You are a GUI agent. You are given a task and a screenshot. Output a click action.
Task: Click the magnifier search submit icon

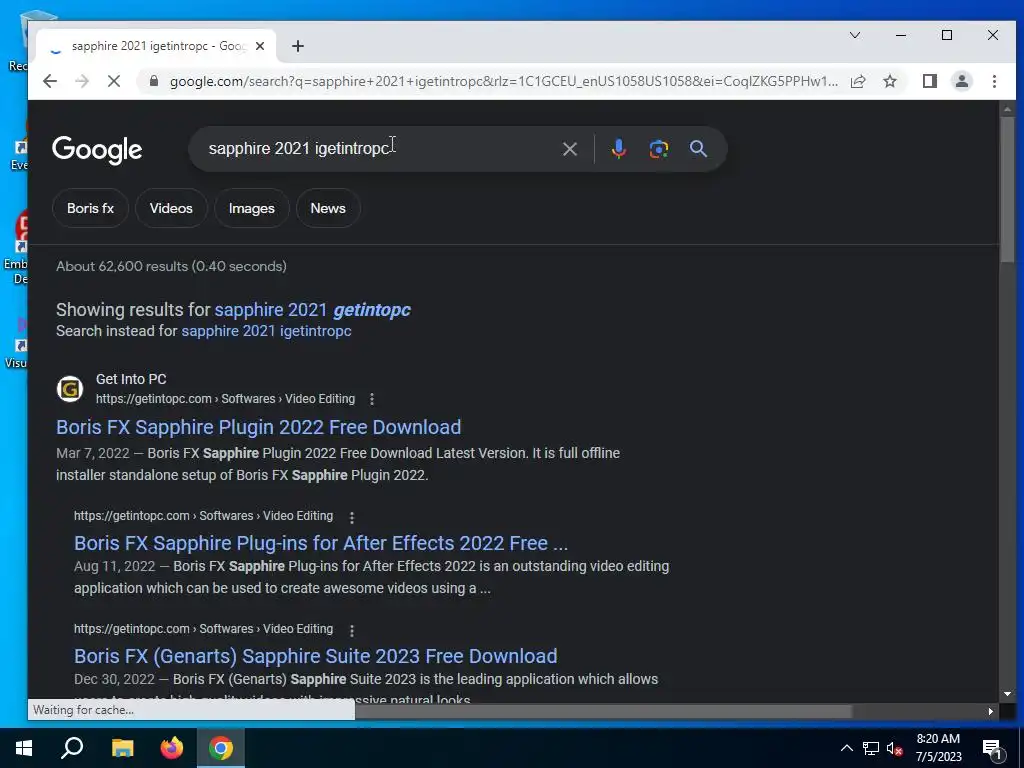[x=698, y=149]
